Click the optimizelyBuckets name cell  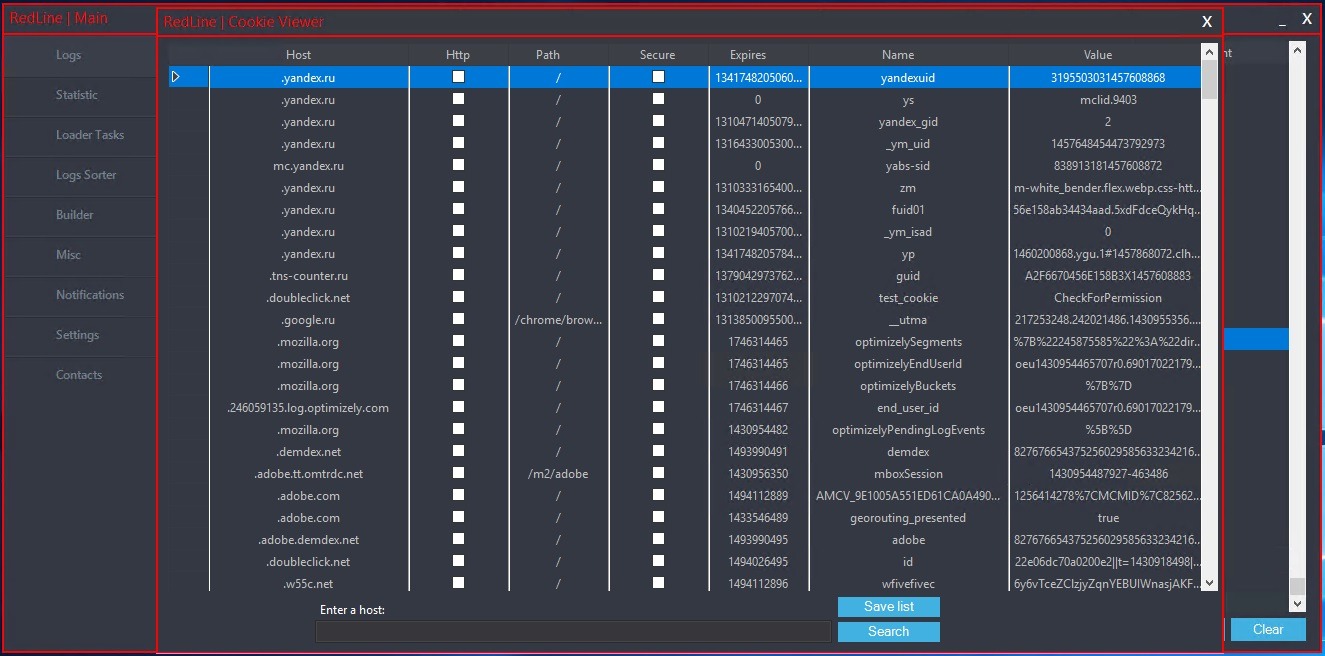(x=908, y=385)
